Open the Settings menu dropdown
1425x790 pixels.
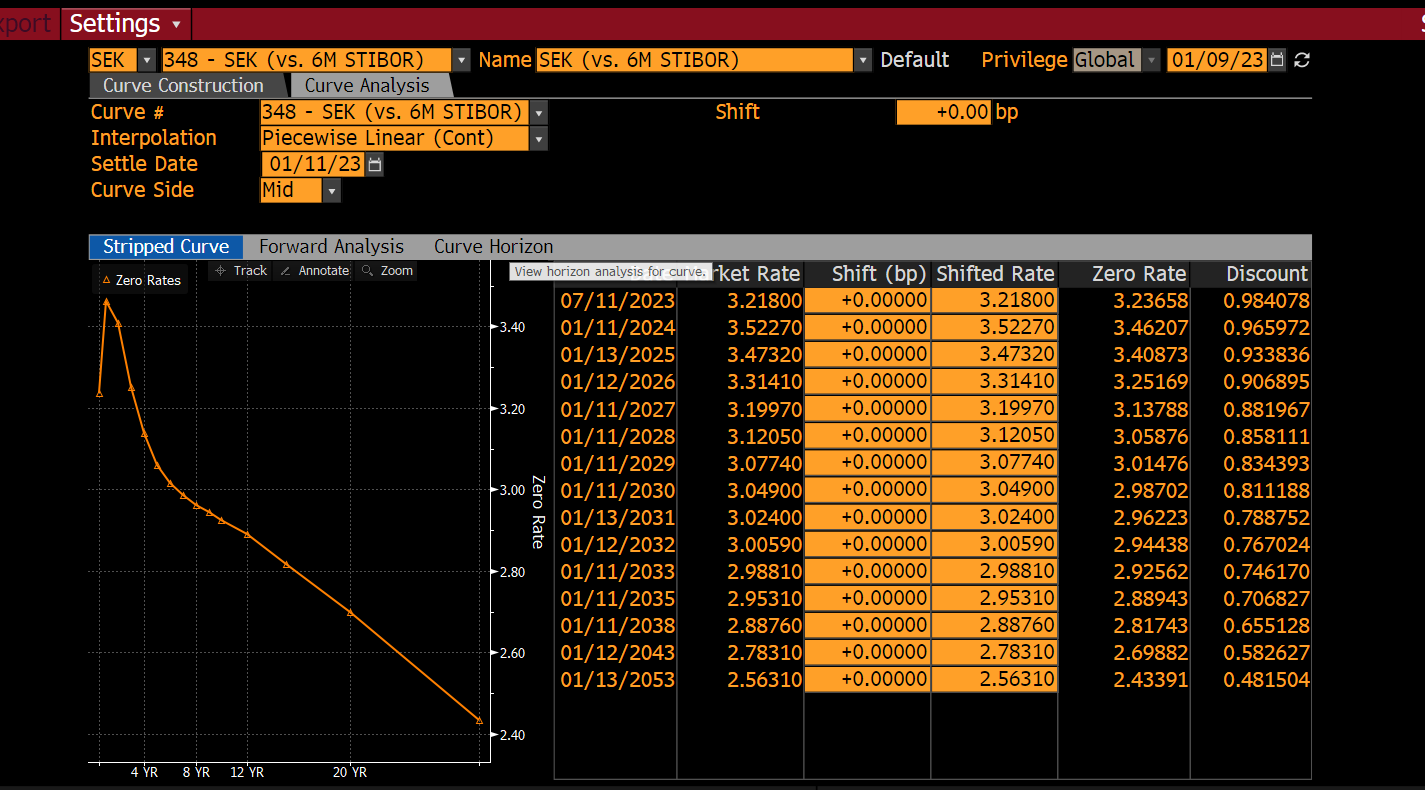click(x=125, y=23)
